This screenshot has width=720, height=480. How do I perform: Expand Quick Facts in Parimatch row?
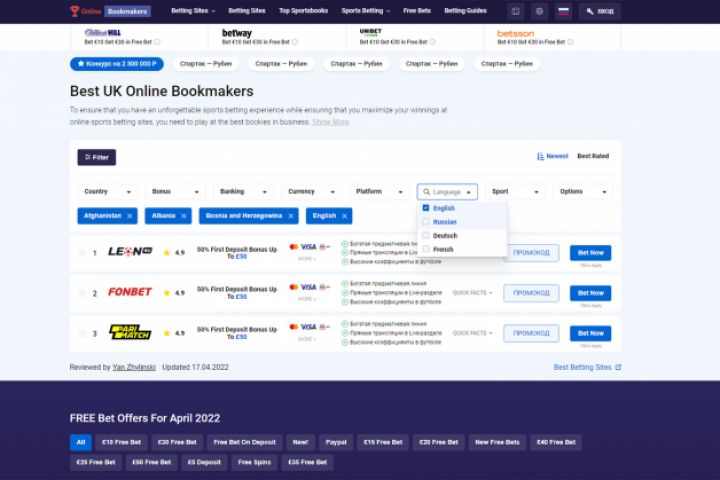point(472,333)
